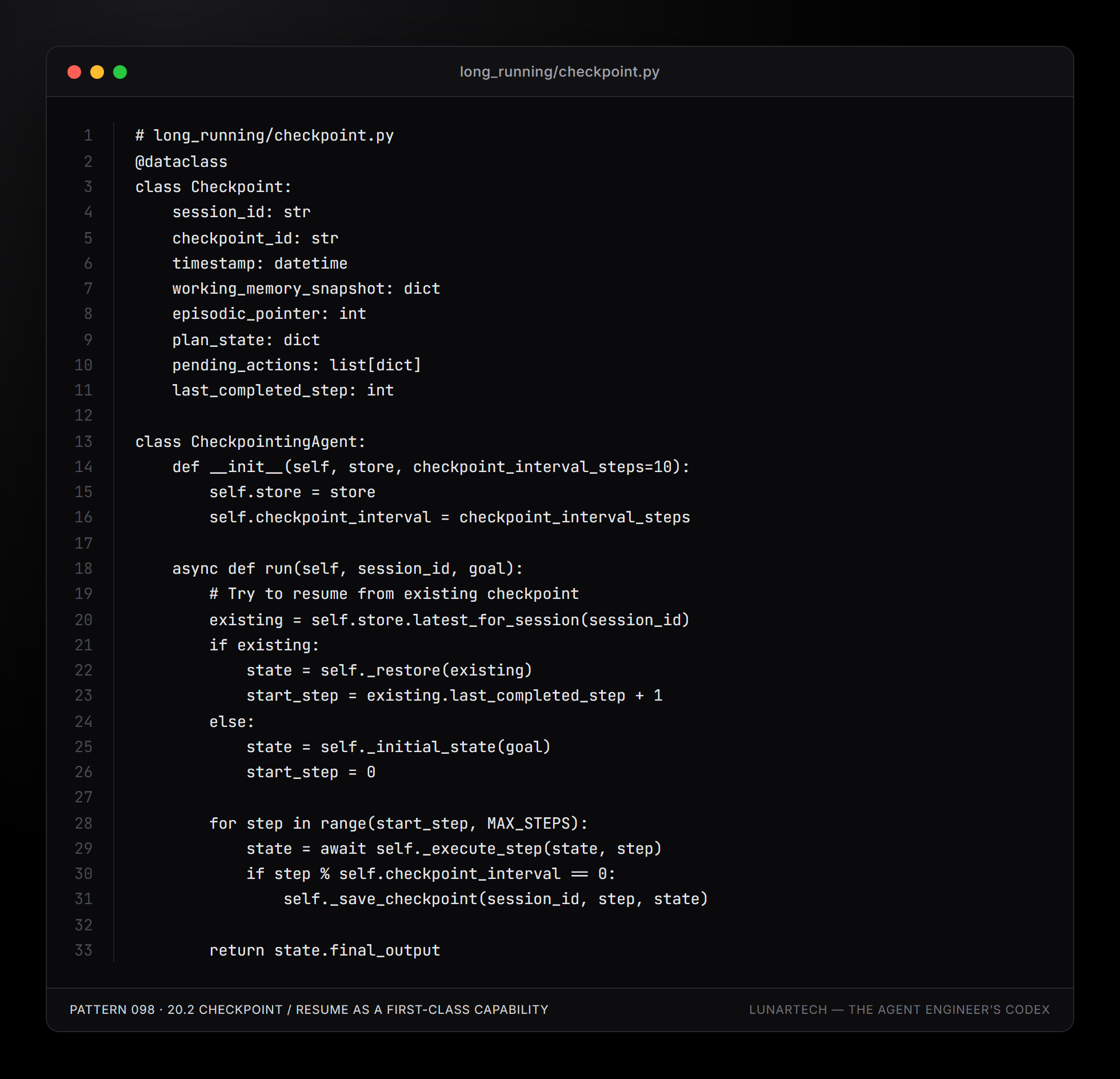Click the 'self.store = store' line
The image size is (1120, 1079).
[x=293, y=492]
